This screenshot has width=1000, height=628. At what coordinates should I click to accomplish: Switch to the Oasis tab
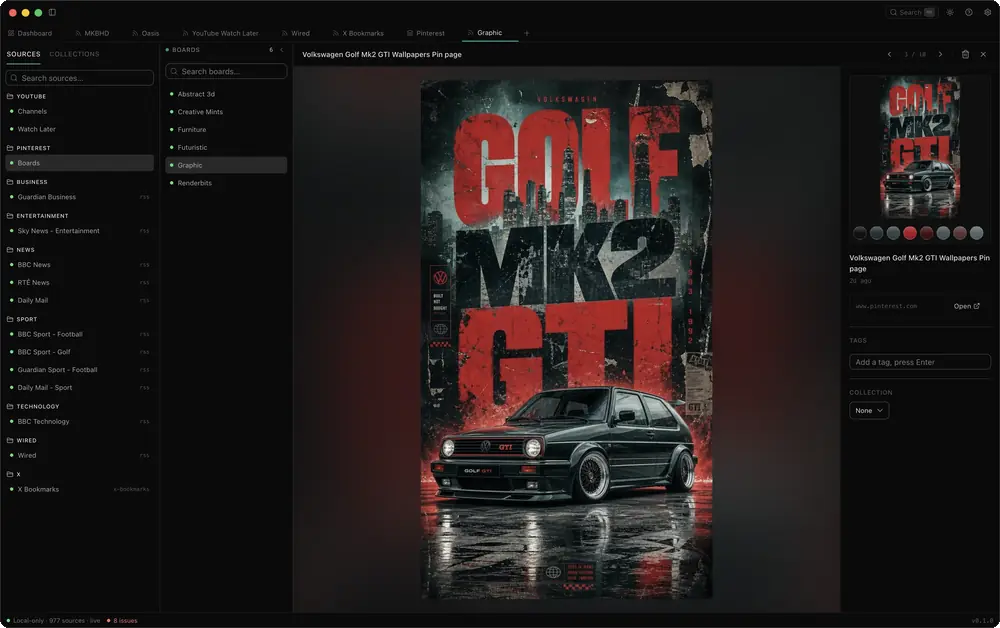[146, 33]
